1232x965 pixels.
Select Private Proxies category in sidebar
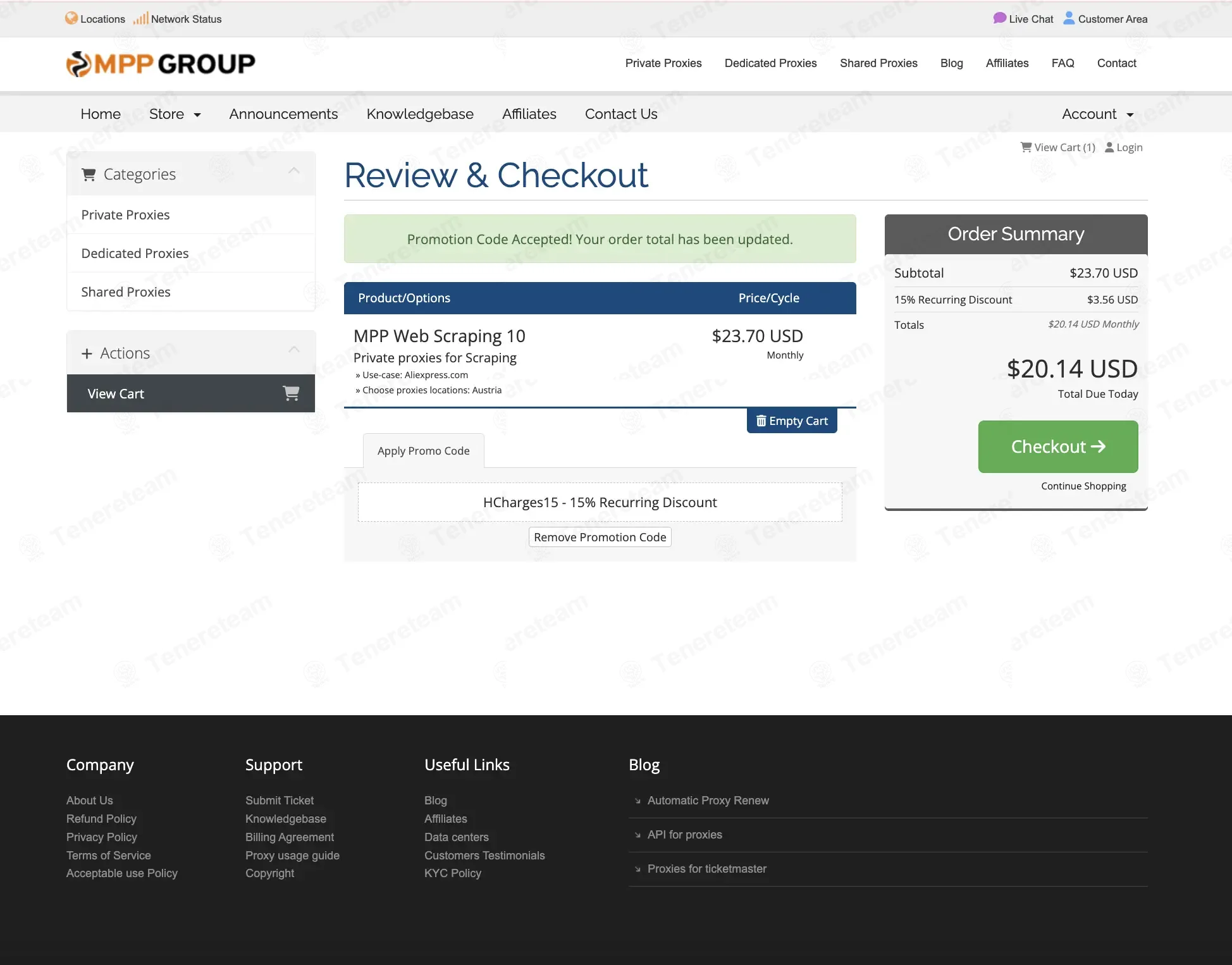[191, 215]
